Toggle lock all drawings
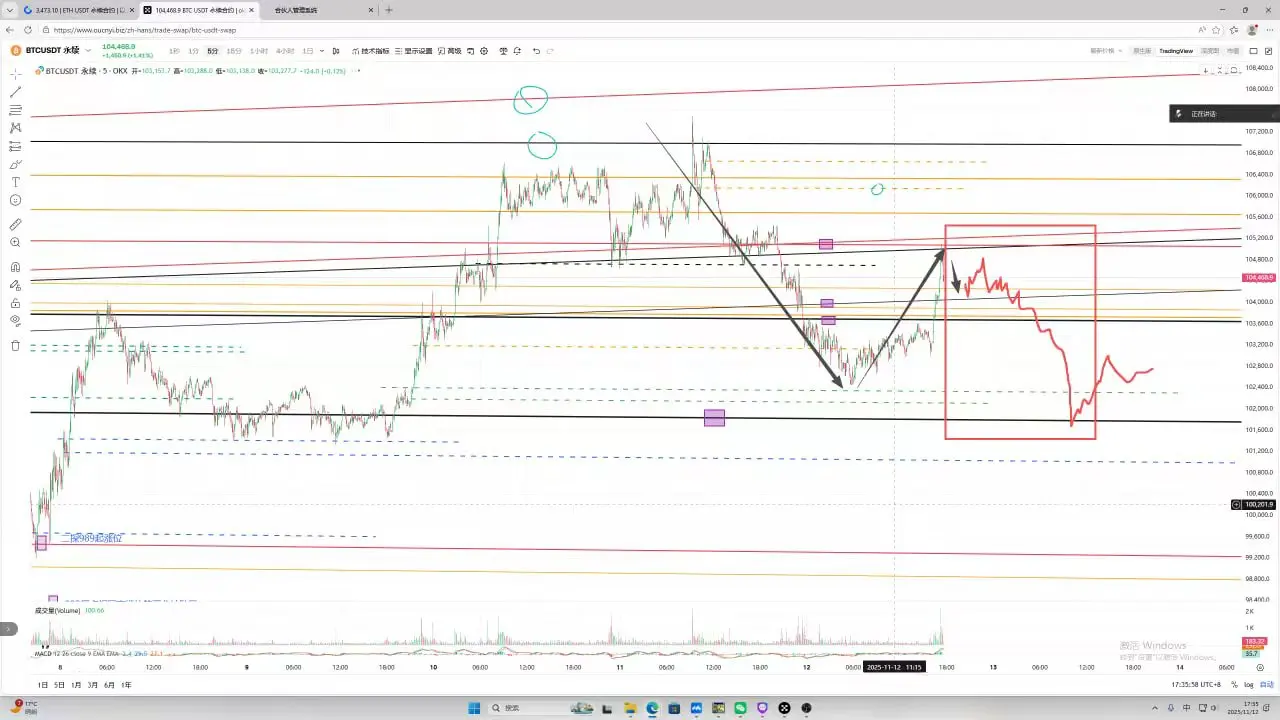 [x=15, y=303]
